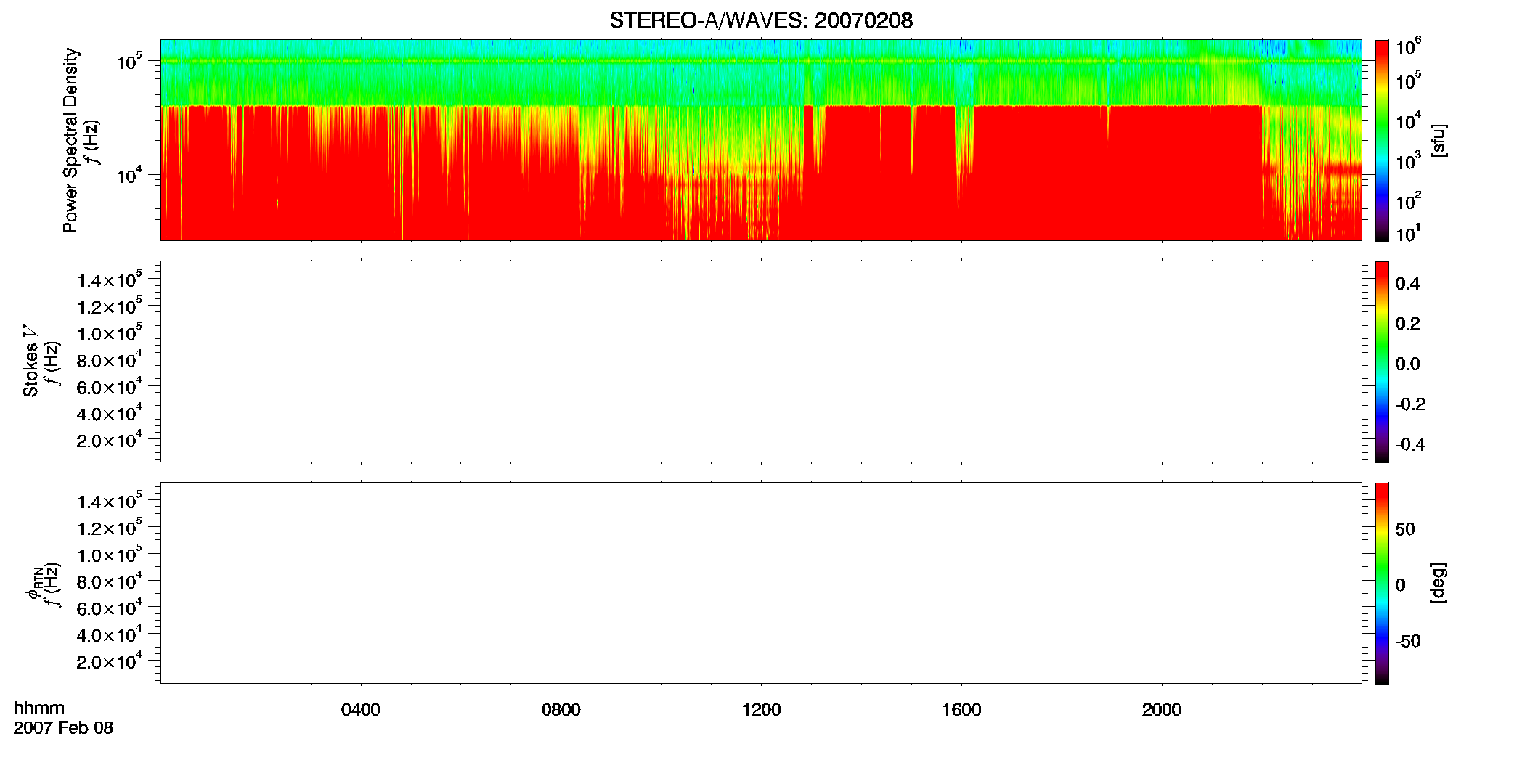This screenshot has width=1522, height=784.
Task: Click the phi colorbar value -50
Action: [x=1408, y=642]
